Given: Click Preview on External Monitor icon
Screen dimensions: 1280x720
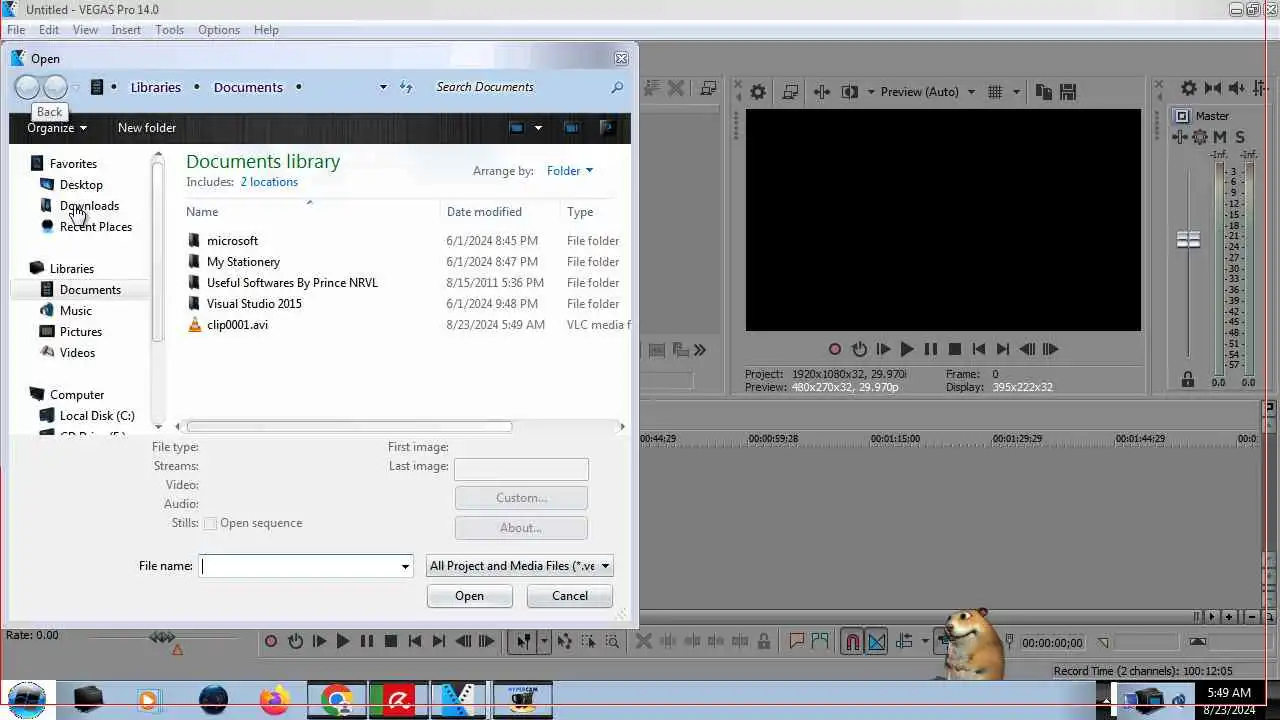Looking at the screenshot, I should click(x=790, y=92).
